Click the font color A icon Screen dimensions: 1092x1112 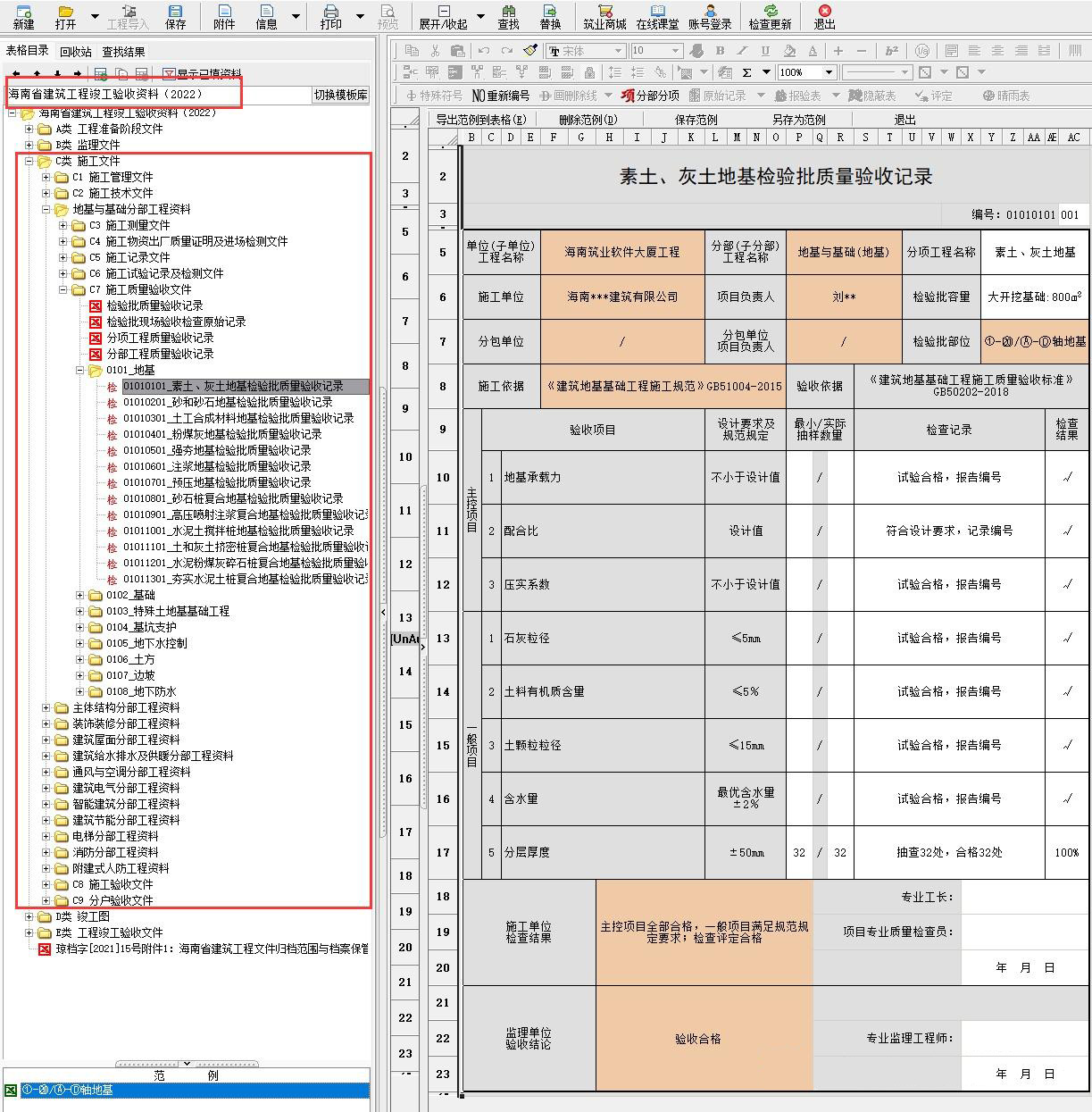coord(813,51)
